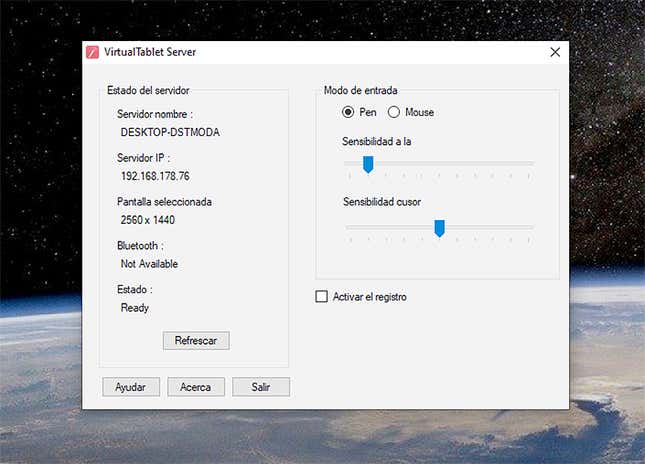The width and height of the screenshot is (645, 464).
Task: Click the IP address 192.168.178.76
Action: pyautogui.click(x=155, y=176)
